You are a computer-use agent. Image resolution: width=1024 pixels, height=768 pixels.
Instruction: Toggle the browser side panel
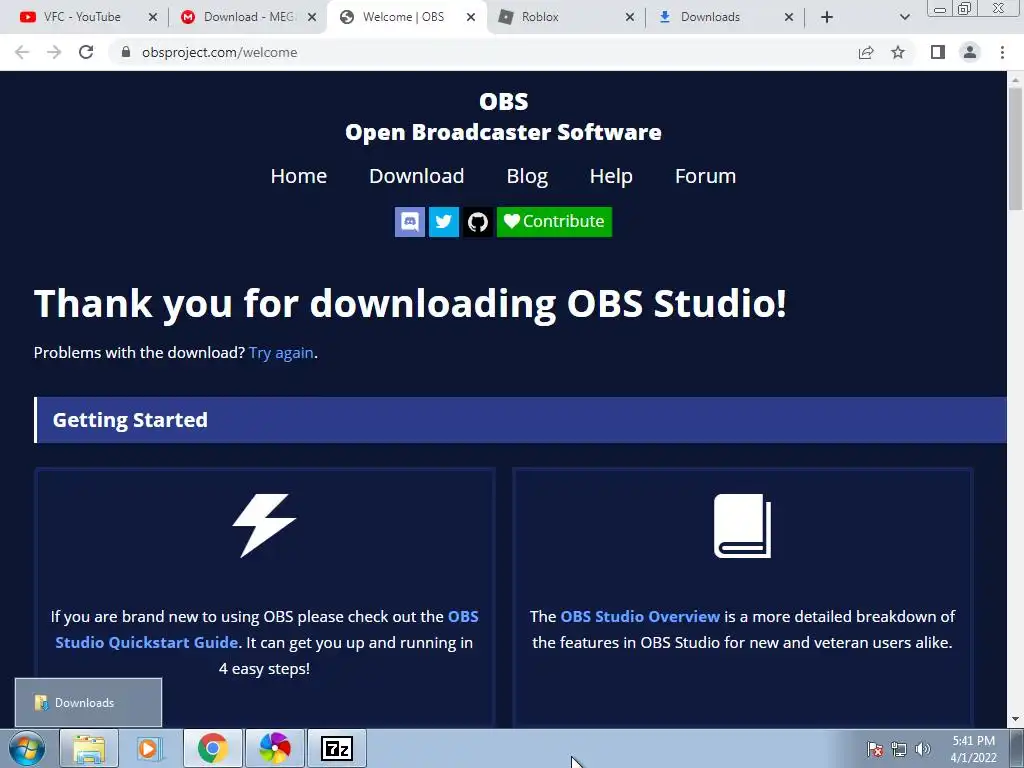point(938,52)
